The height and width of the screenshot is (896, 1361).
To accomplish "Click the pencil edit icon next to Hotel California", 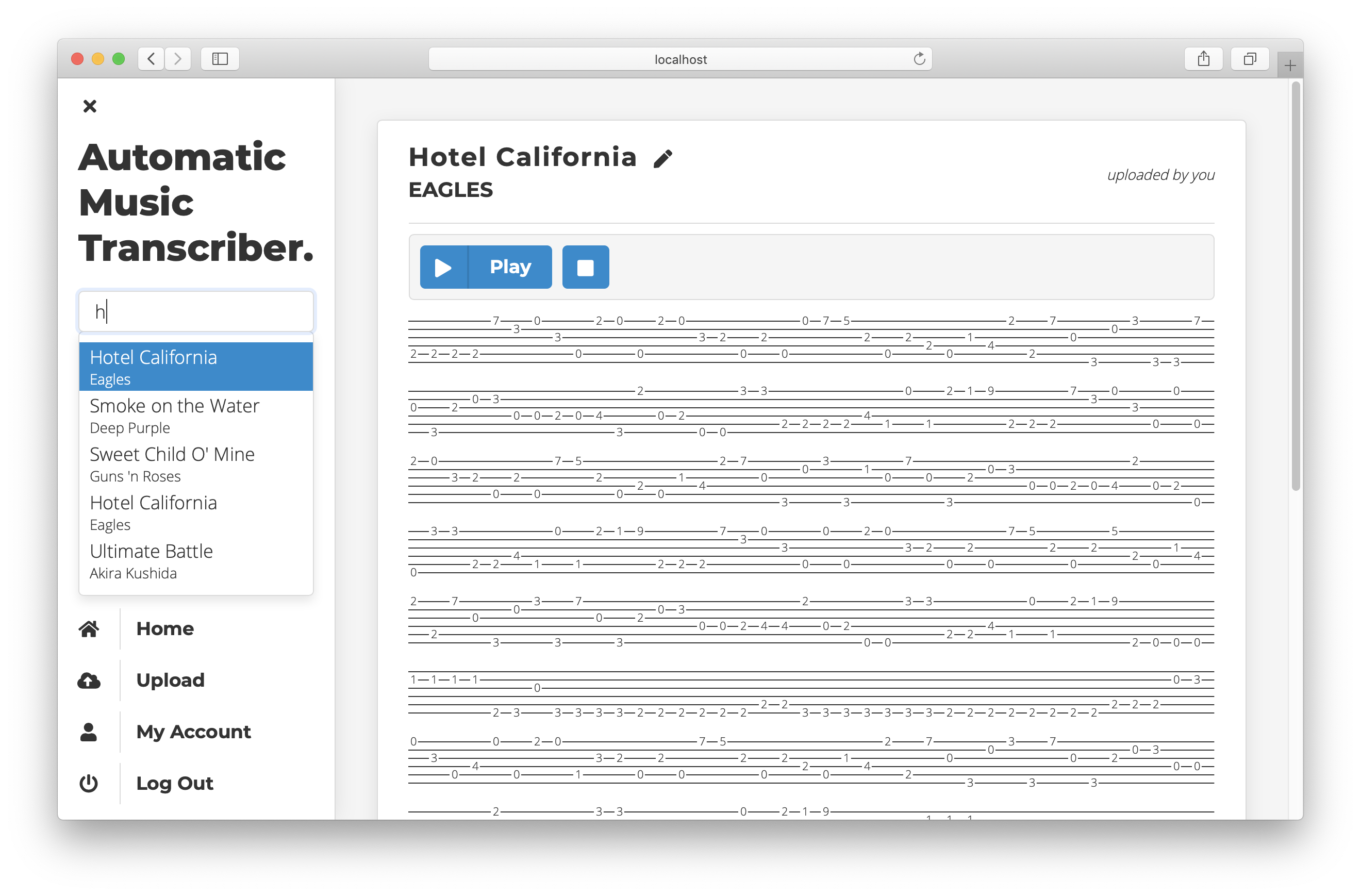I will pyautogui.click(x=663, y=159).
